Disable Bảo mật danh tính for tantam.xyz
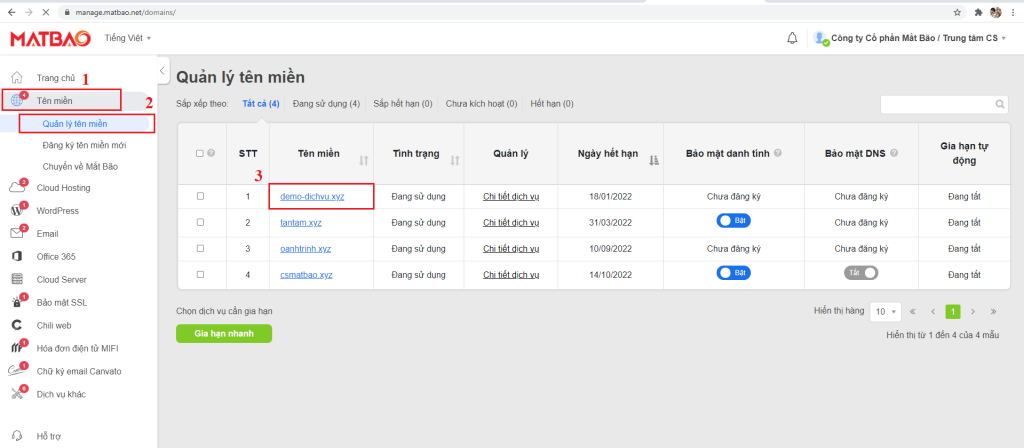Viewport: 1024px width, 448px height. pyautogui.click(x=733, y=221)
